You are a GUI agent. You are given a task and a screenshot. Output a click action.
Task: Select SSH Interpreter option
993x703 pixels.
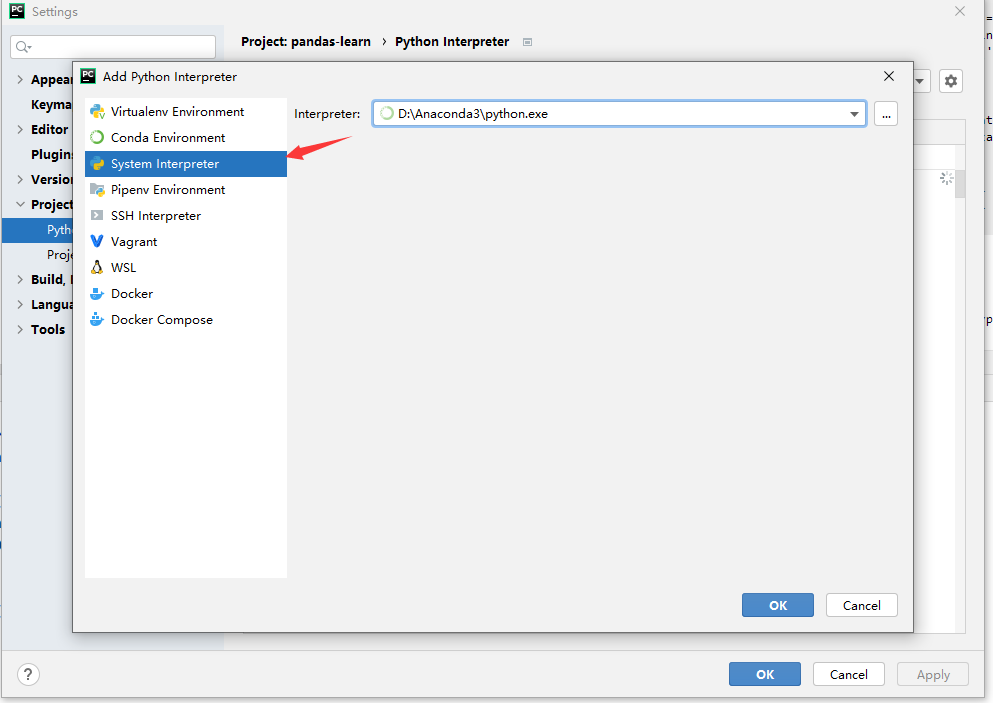(x=186, y=215)
